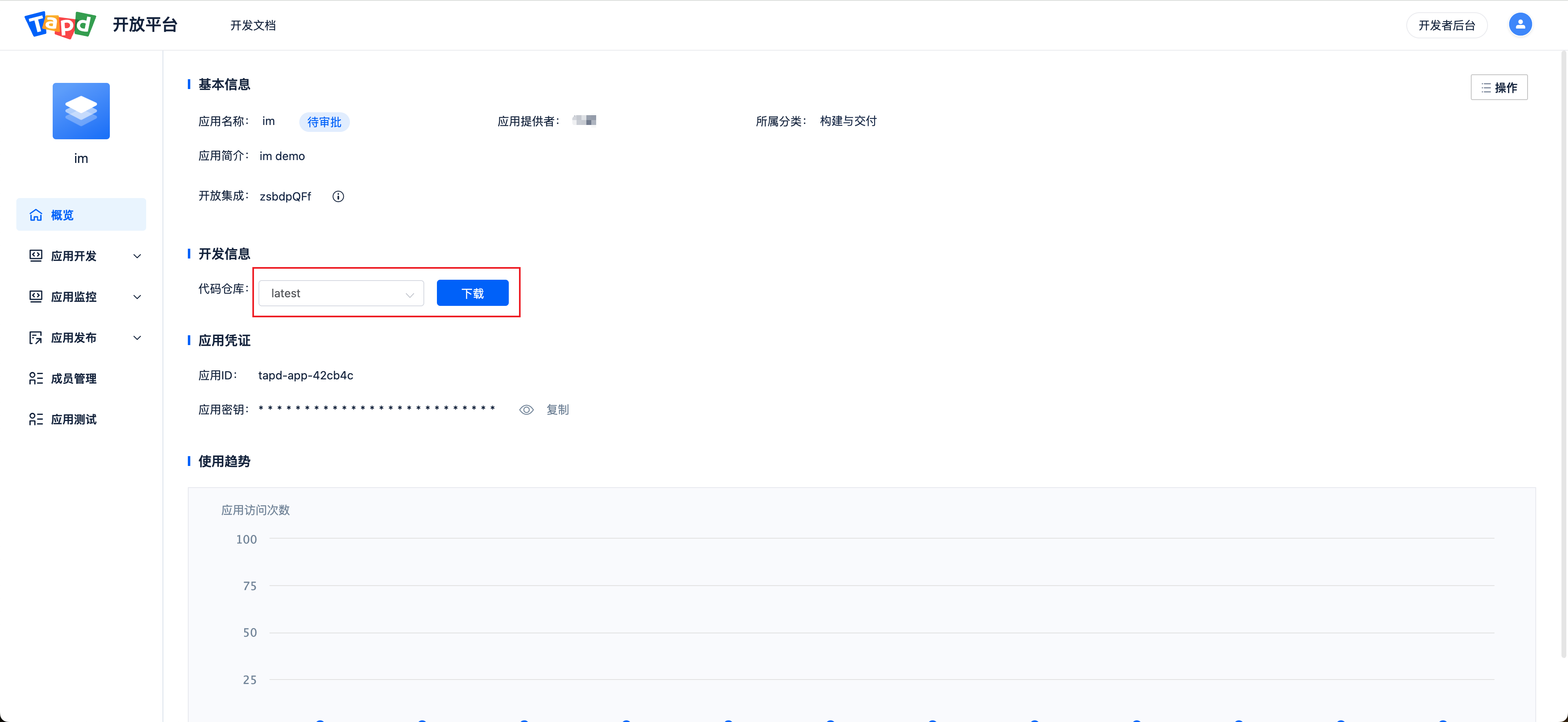Click the home icon next to 概览

click(x=36, y=215)
